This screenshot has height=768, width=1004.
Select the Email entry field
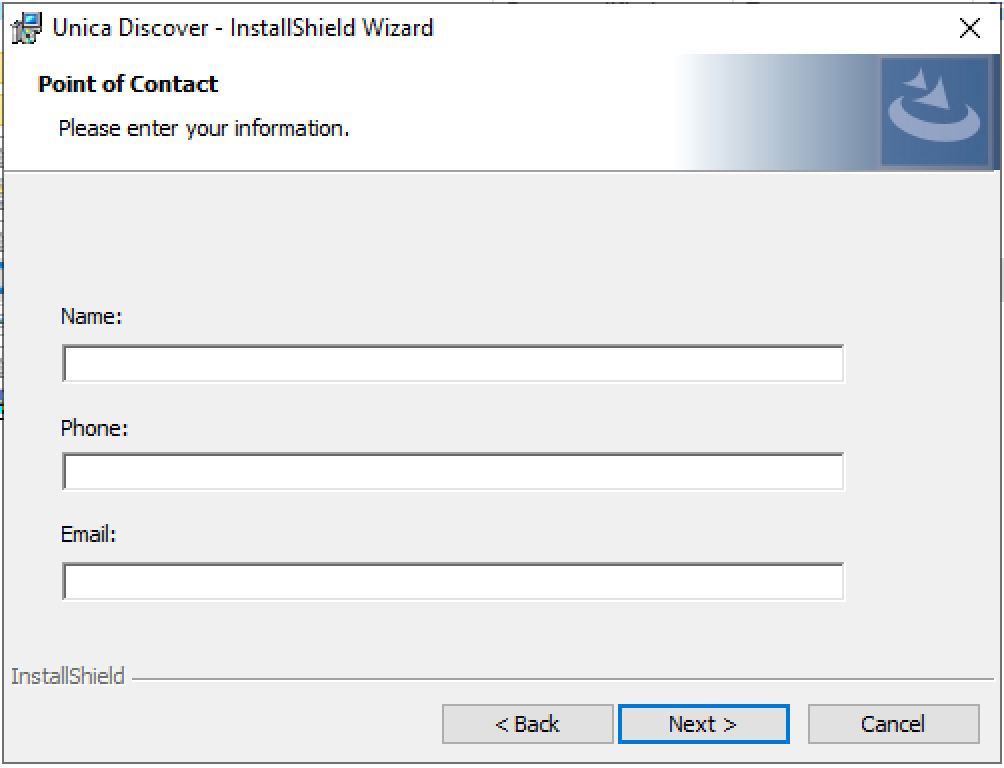pyautogui.click(x=453, y=581)
